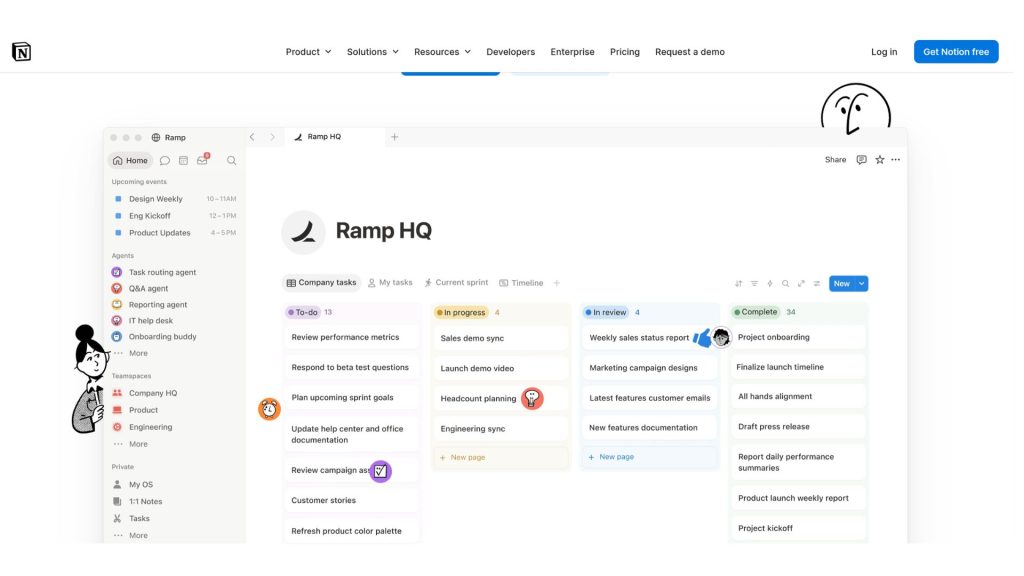Select the Company tasks view tab
Screen dimensions: 1024x576
[x=321, y=283]
